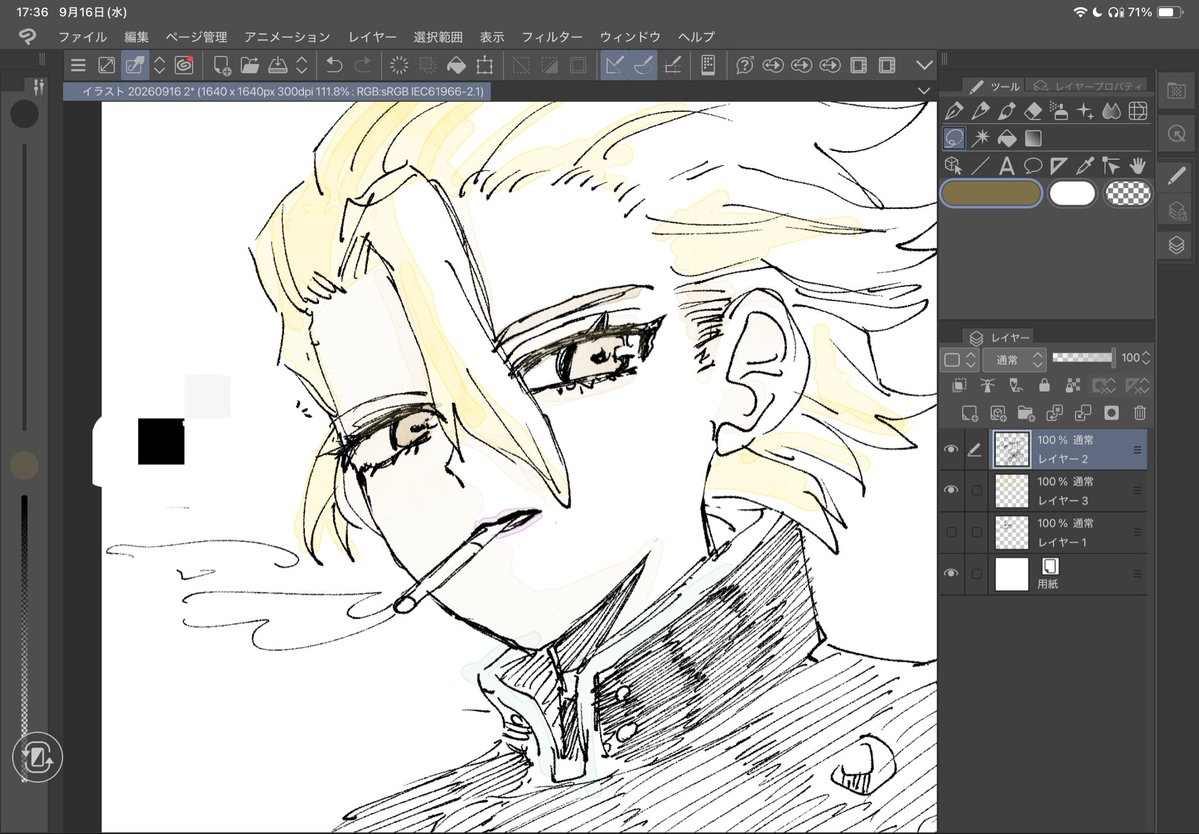
Task: Show hidden layer レイヤー 1
Action: point(951,532)
